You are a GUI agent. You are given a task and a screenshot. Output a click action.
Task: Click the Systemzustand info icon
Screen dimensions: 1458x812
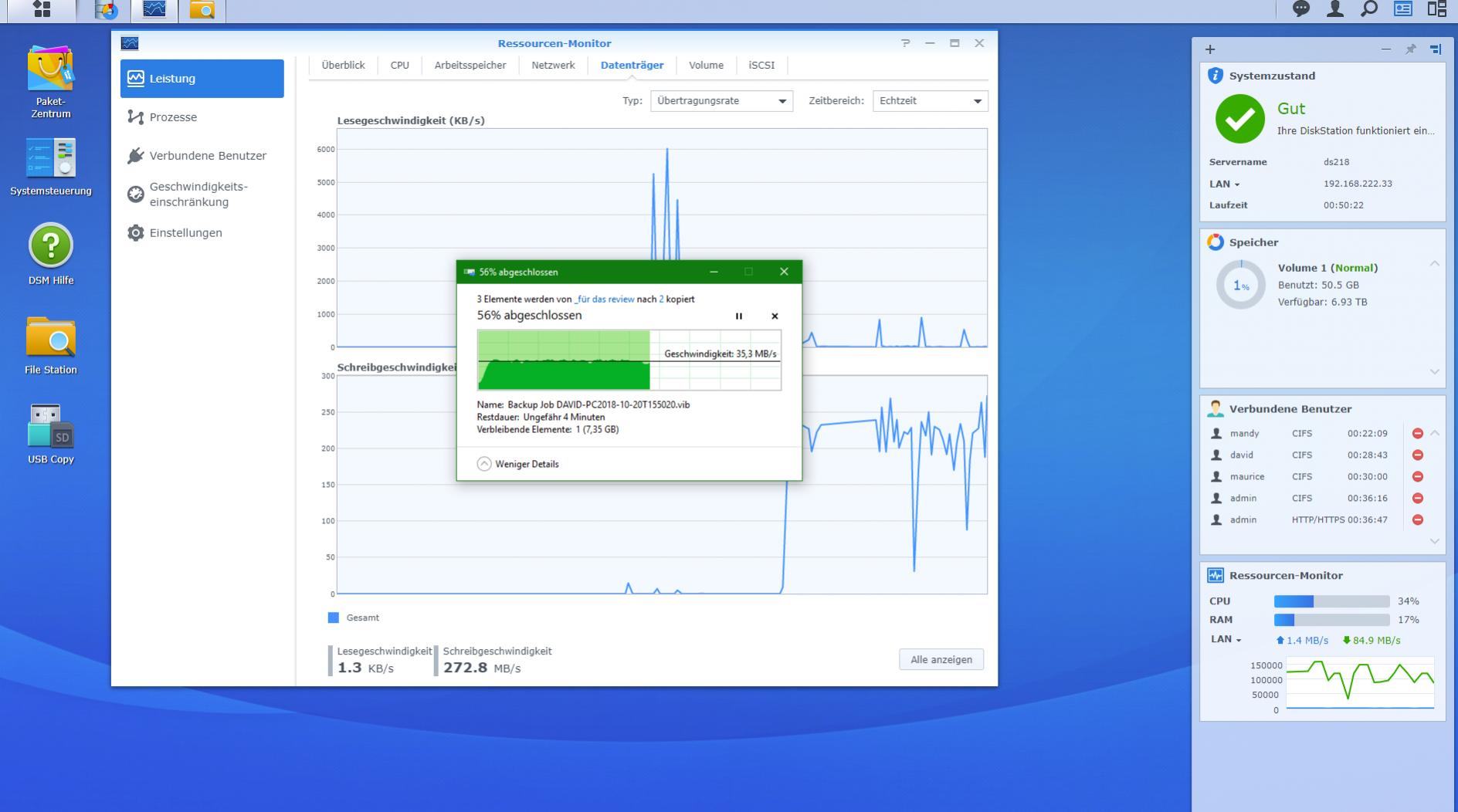pos(1216,75)
